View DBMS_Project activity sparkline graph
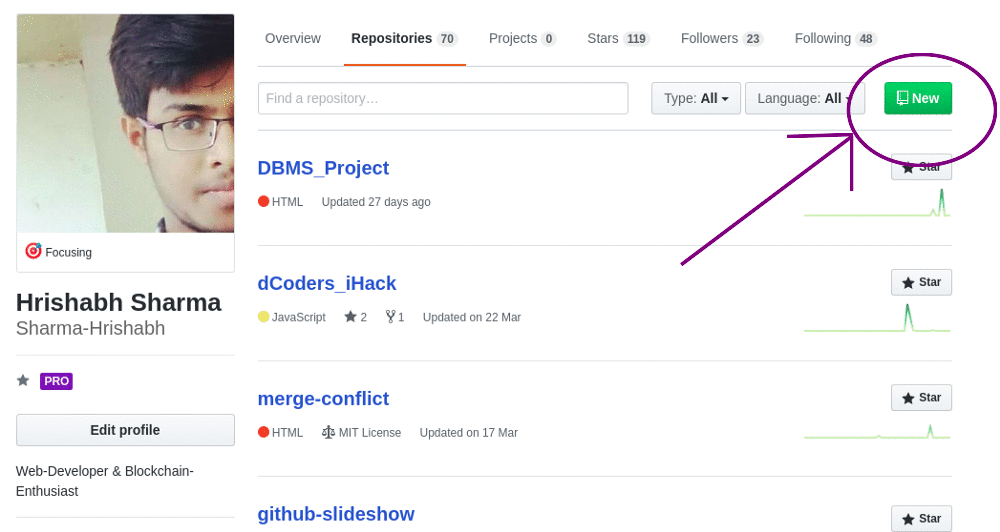 point(877,203)
